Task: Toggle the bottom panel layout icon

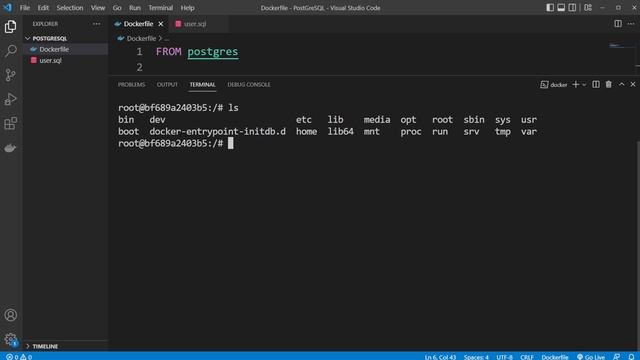Action: click(x=561, y=7)
